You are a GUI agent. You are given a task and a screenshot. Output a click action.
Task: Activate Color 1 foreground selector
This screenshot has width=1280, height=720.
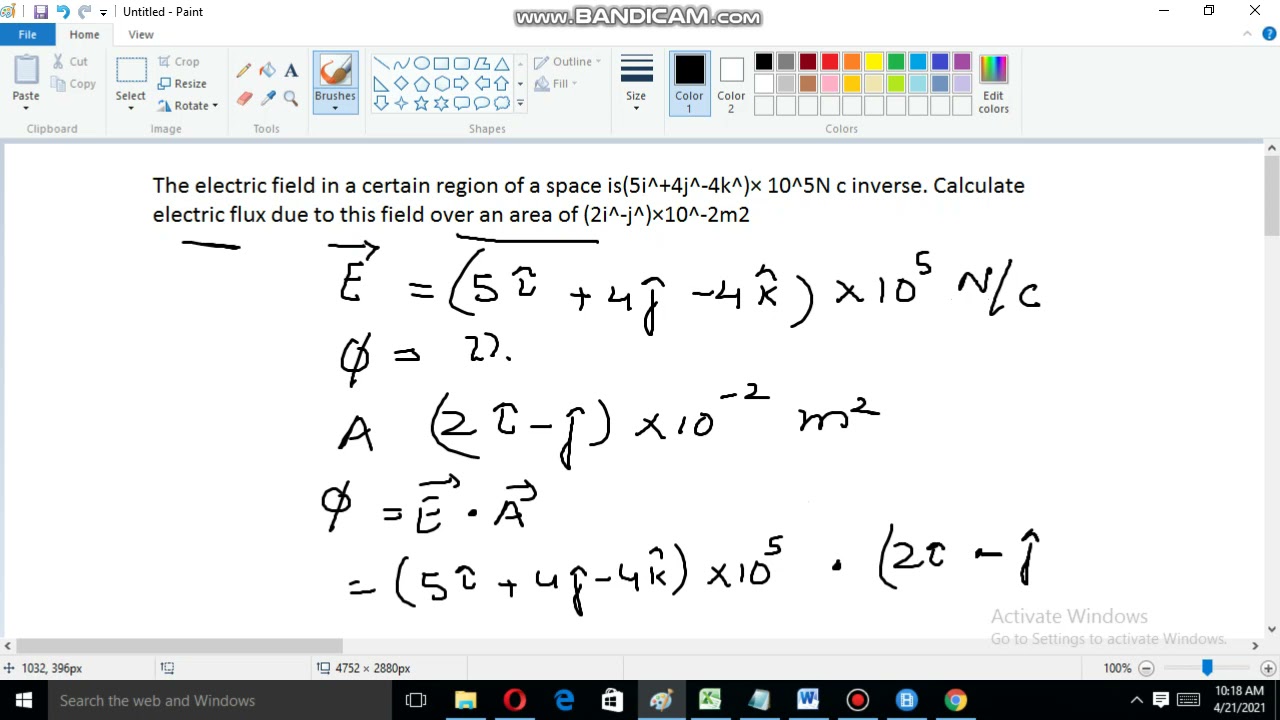(689, 83)
